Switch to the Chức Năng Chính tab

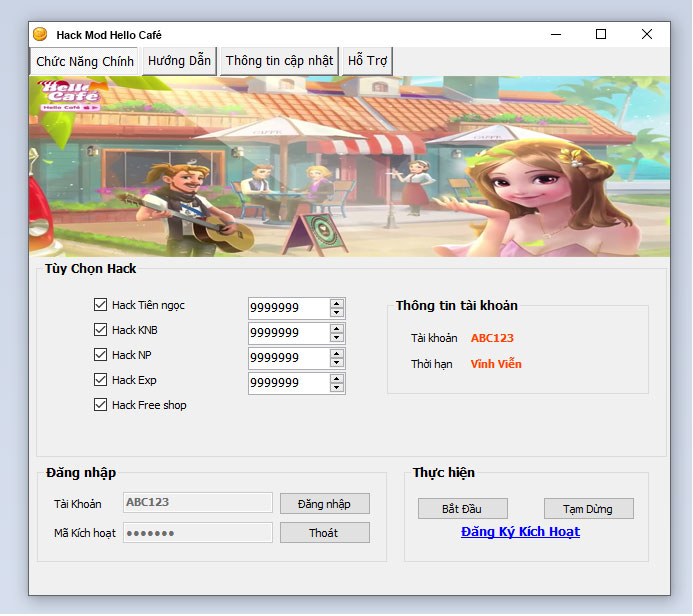(85, 61)
